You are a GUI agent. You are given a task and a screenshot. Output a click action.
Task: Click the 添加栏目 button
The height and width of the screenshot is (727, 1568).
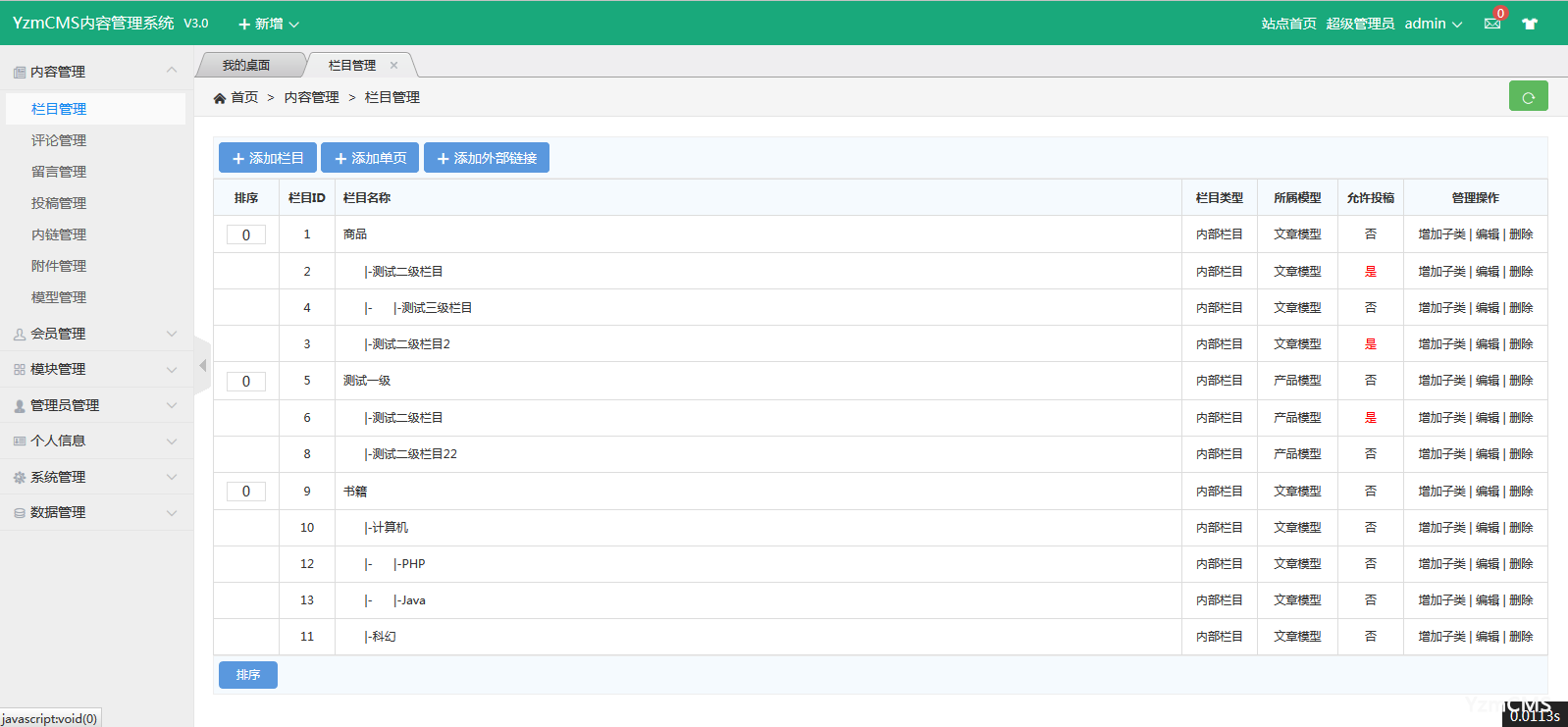point(268,158)
